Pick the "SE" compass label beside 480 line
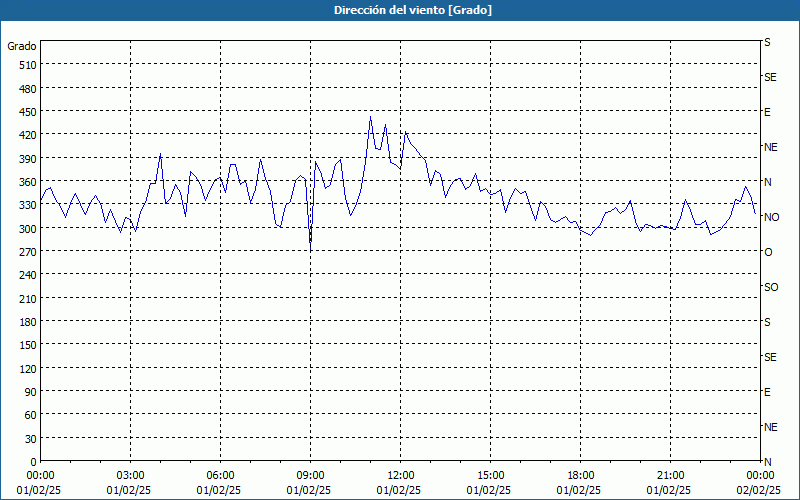 (x=770, y=78)
